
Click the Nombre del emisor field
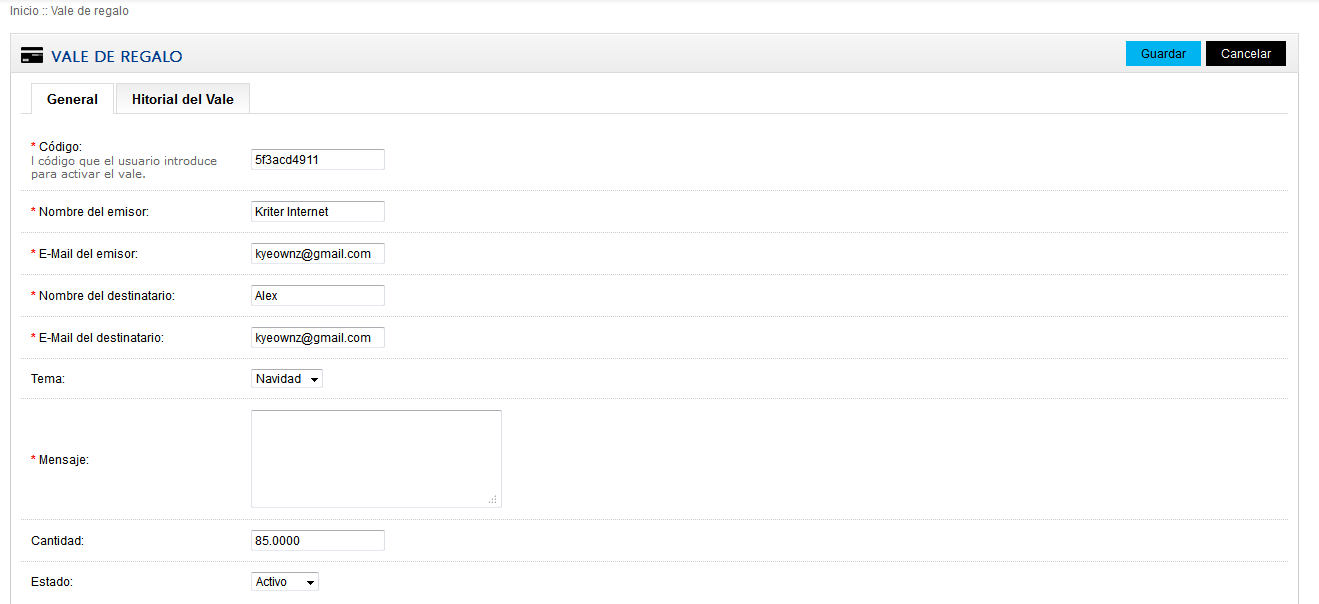[318, 212]
